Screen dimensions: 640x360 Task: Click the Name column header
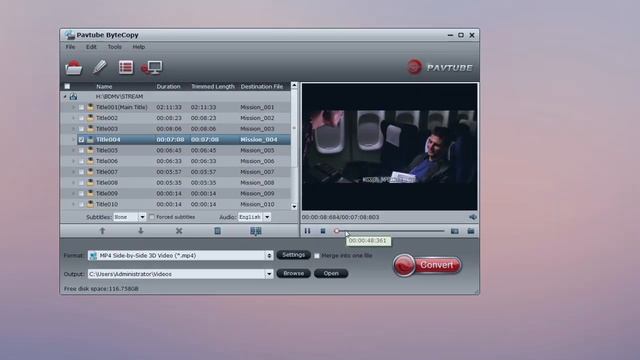[x=104, y=87]
